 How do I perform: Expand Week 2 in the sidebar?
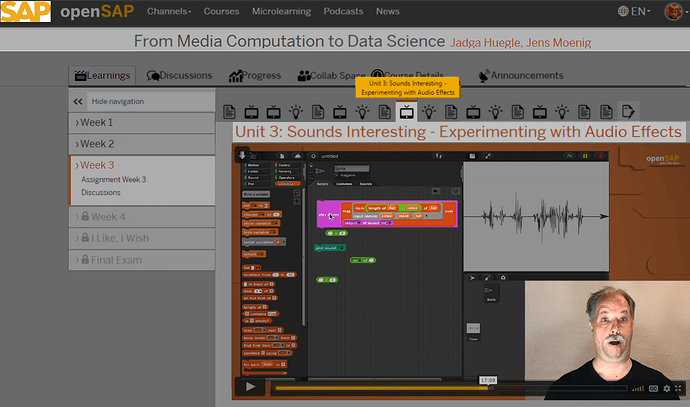[142, 144]
